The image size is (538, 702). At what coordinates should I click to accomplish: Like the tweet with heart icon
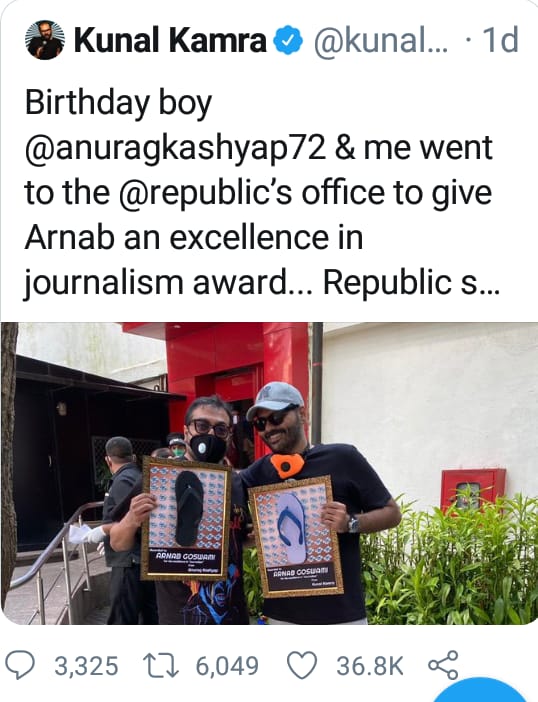point(302,665)
